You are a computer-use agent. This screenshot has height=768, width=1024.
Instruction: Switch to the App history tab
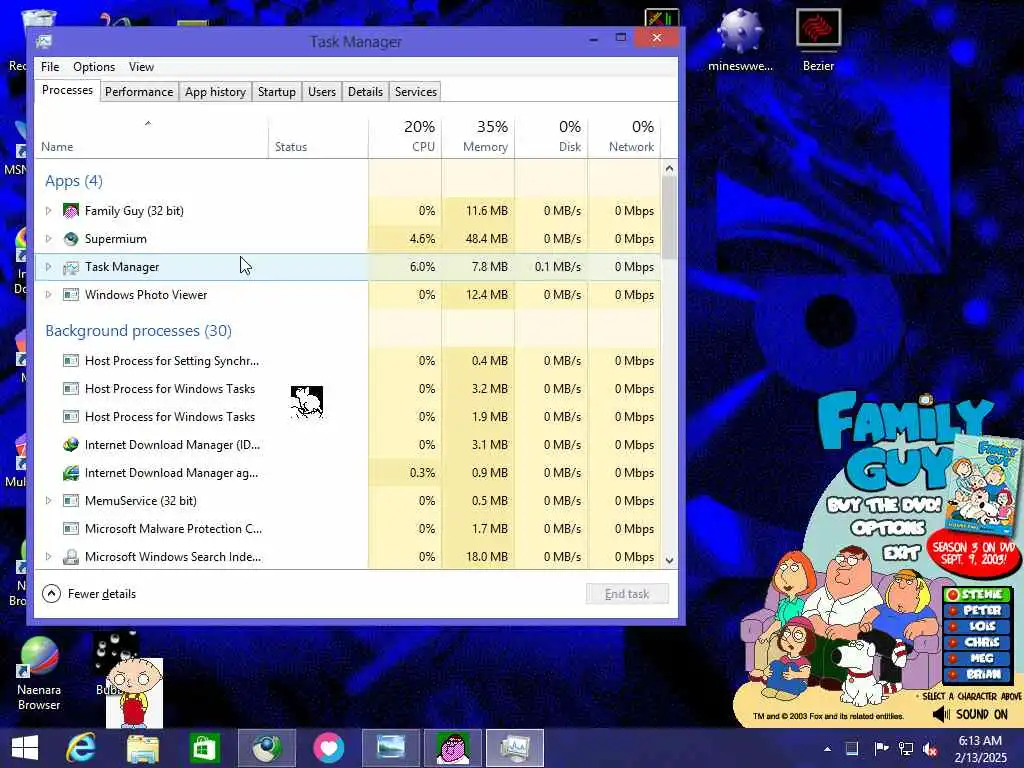click(x=215, y=91)
